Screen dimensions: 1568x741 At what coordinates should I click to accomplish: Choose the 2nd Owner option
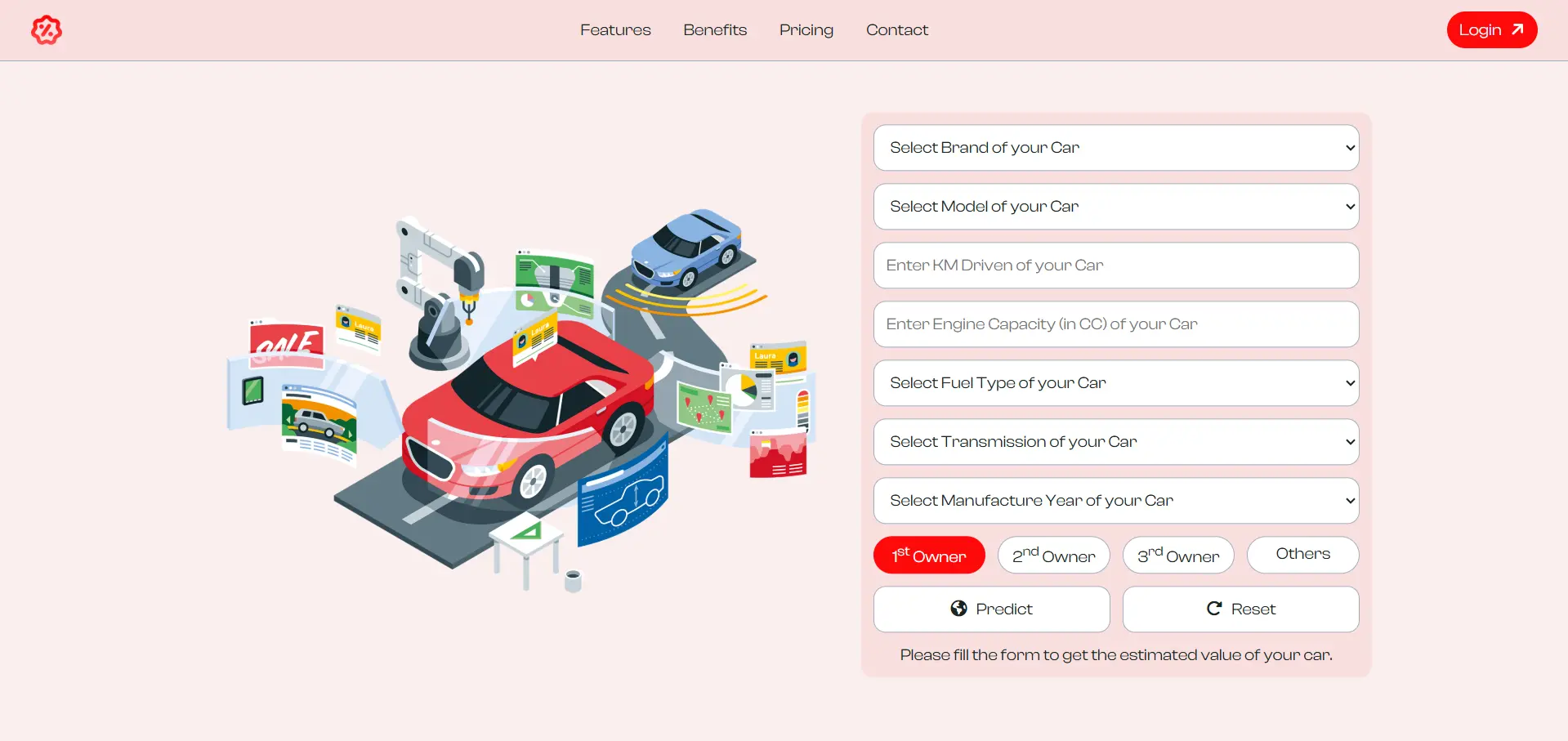click(1053, 556)
